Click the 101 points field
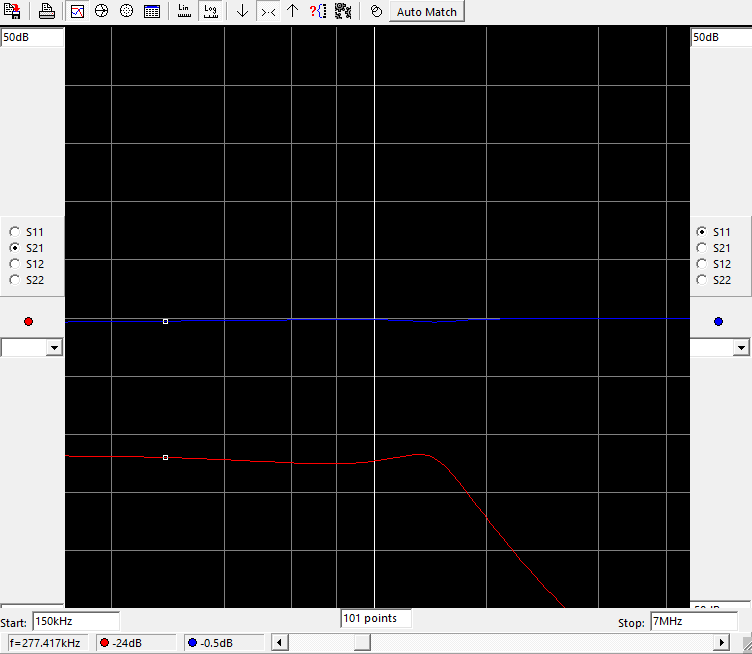The image size is (752, 654). [376, 618]
